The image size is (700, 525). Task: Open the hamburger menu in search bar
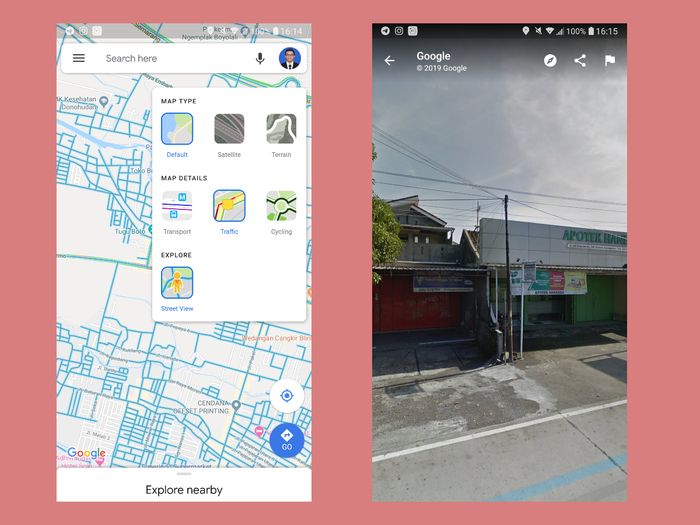pos(79,58)
